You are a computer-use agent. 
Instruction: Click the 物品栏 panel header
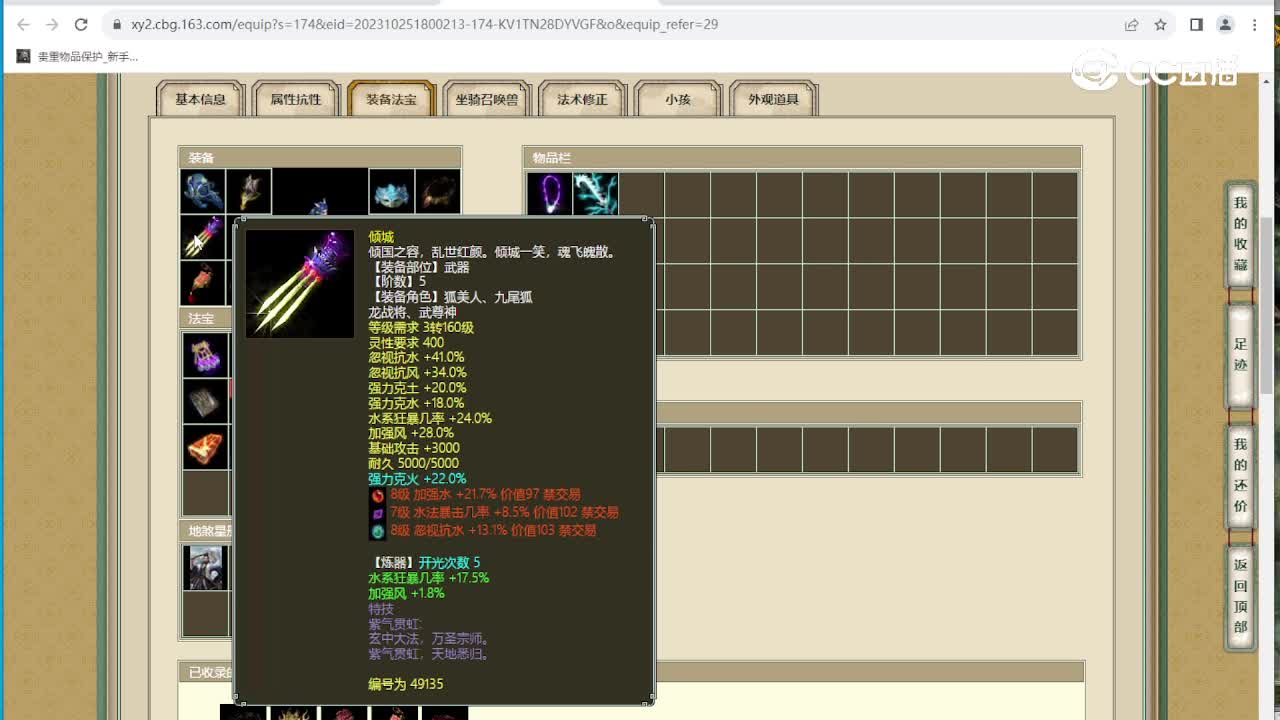(x=802, y=157)
